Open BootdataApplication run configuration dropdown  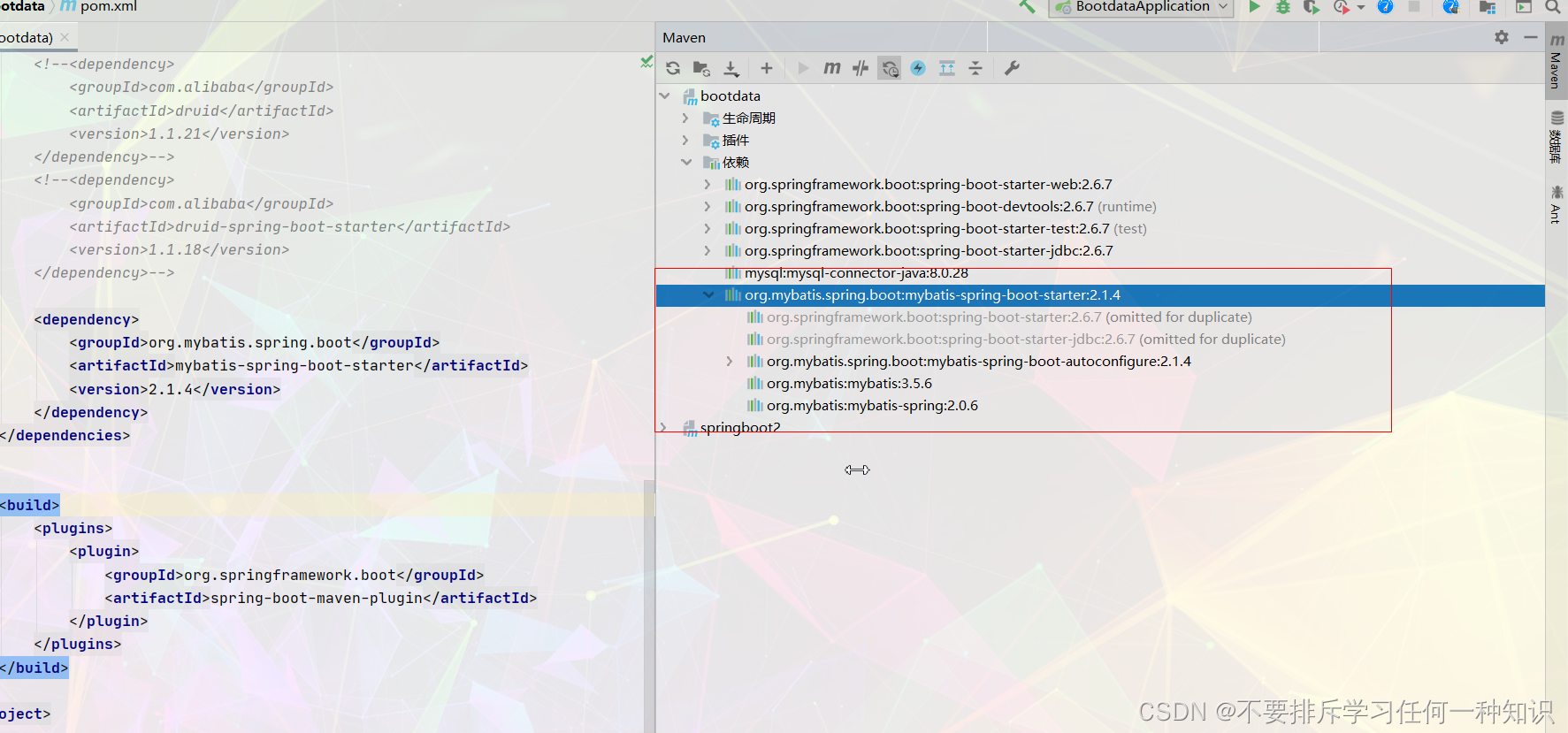coord(1142,7)
